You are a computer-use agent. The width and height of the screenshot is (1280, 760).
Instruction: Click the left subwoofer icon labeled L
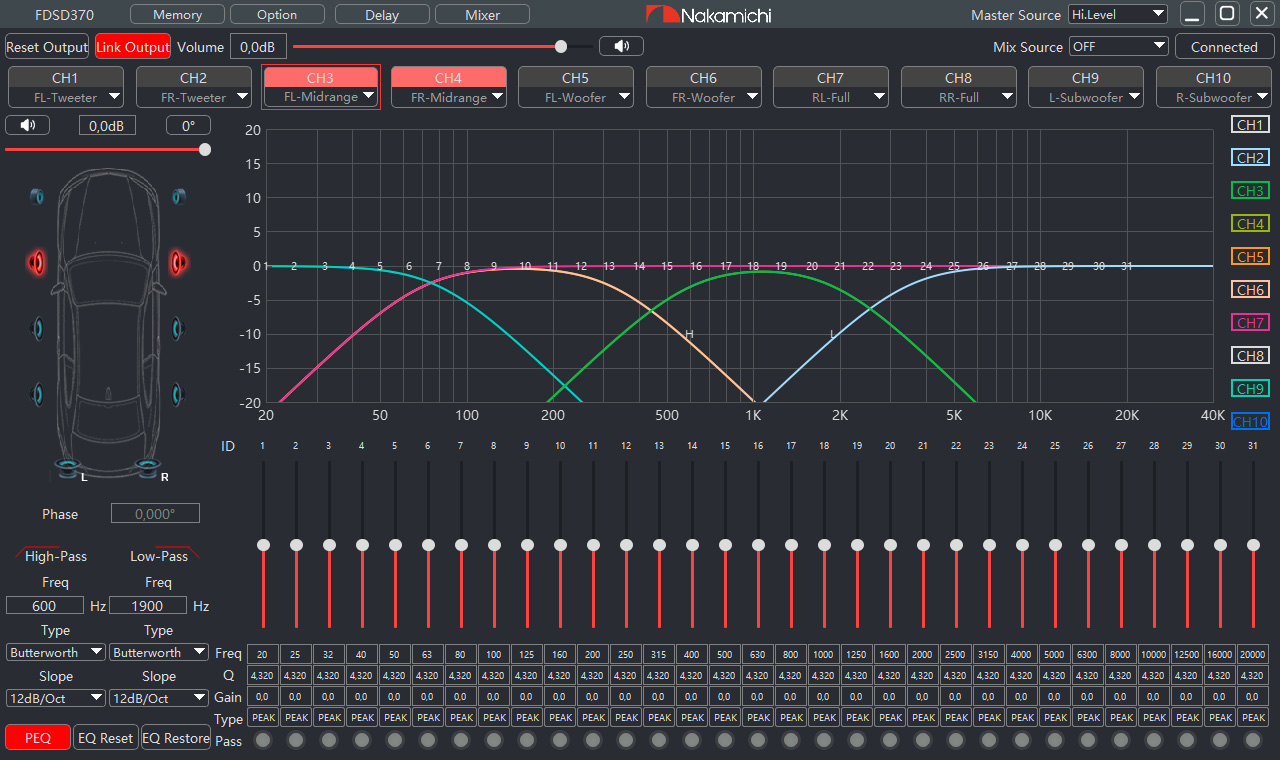click(x=68, y=466)
